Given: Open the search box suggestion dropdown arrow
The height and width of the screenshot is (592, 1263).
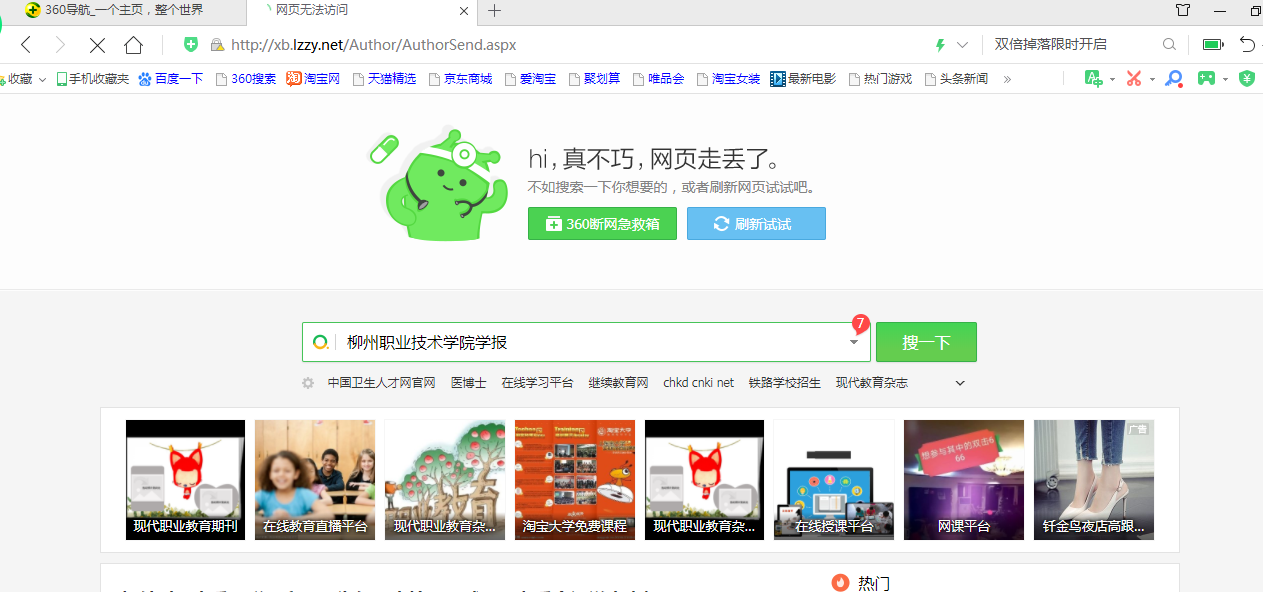Looking at the screenshot, I should click(854, 342).
